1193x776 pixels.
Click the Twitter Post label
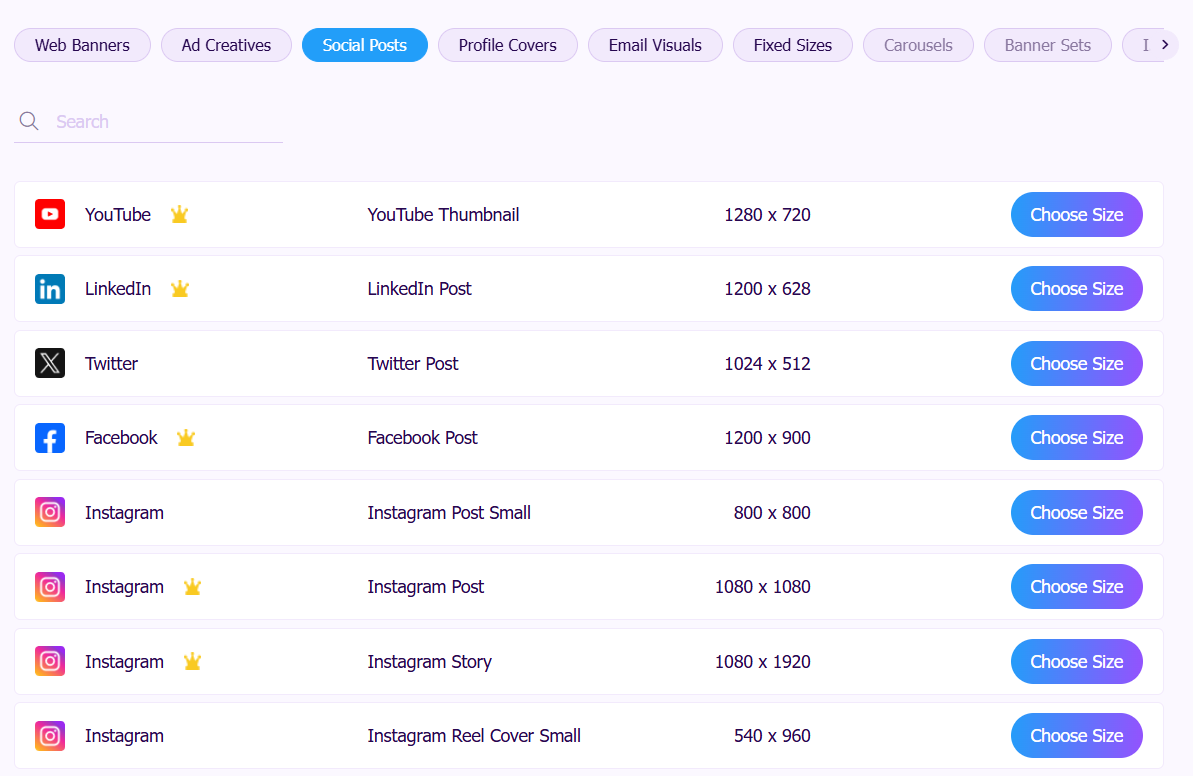(x=413, y=364)
